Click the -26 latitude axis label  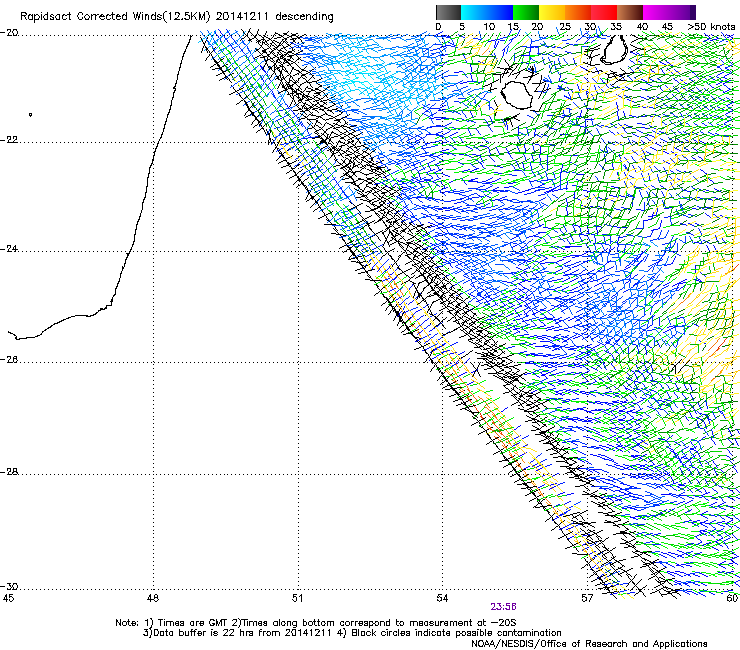pos(10,360)
